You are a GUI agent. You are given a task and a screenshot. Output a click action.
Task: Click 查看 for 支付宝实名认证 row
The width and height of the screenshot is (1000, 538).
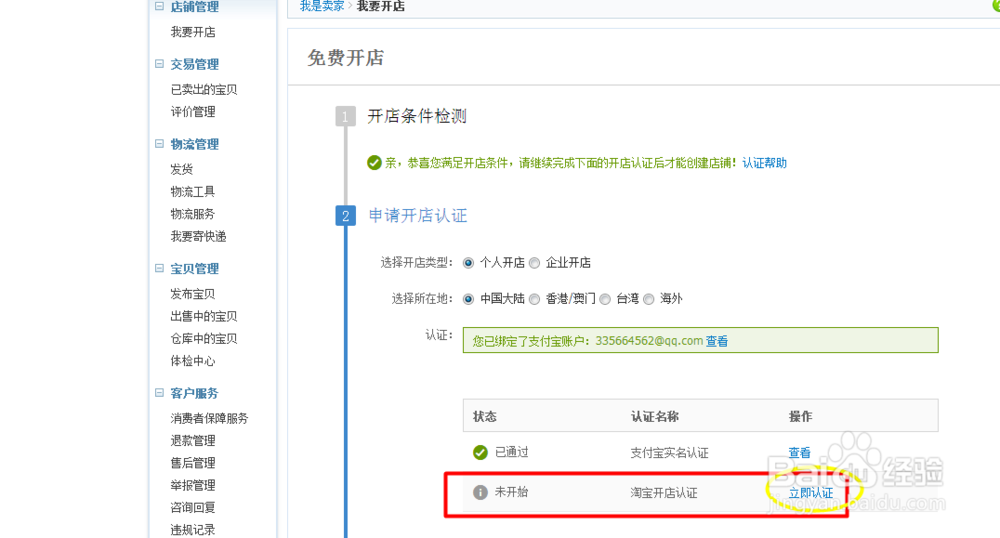pyautogui.click(x=799, y=453)
